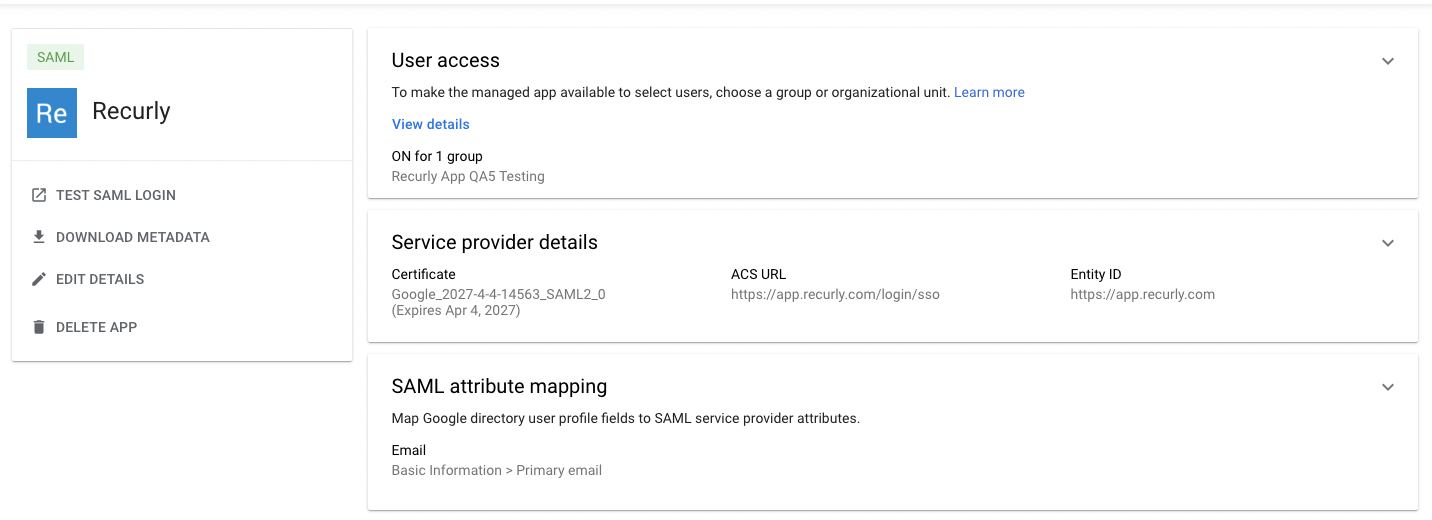Click the ACS URL value https://app.recurly.com/login/sso
Screen dimensions: 1432x520
point(835,294)
